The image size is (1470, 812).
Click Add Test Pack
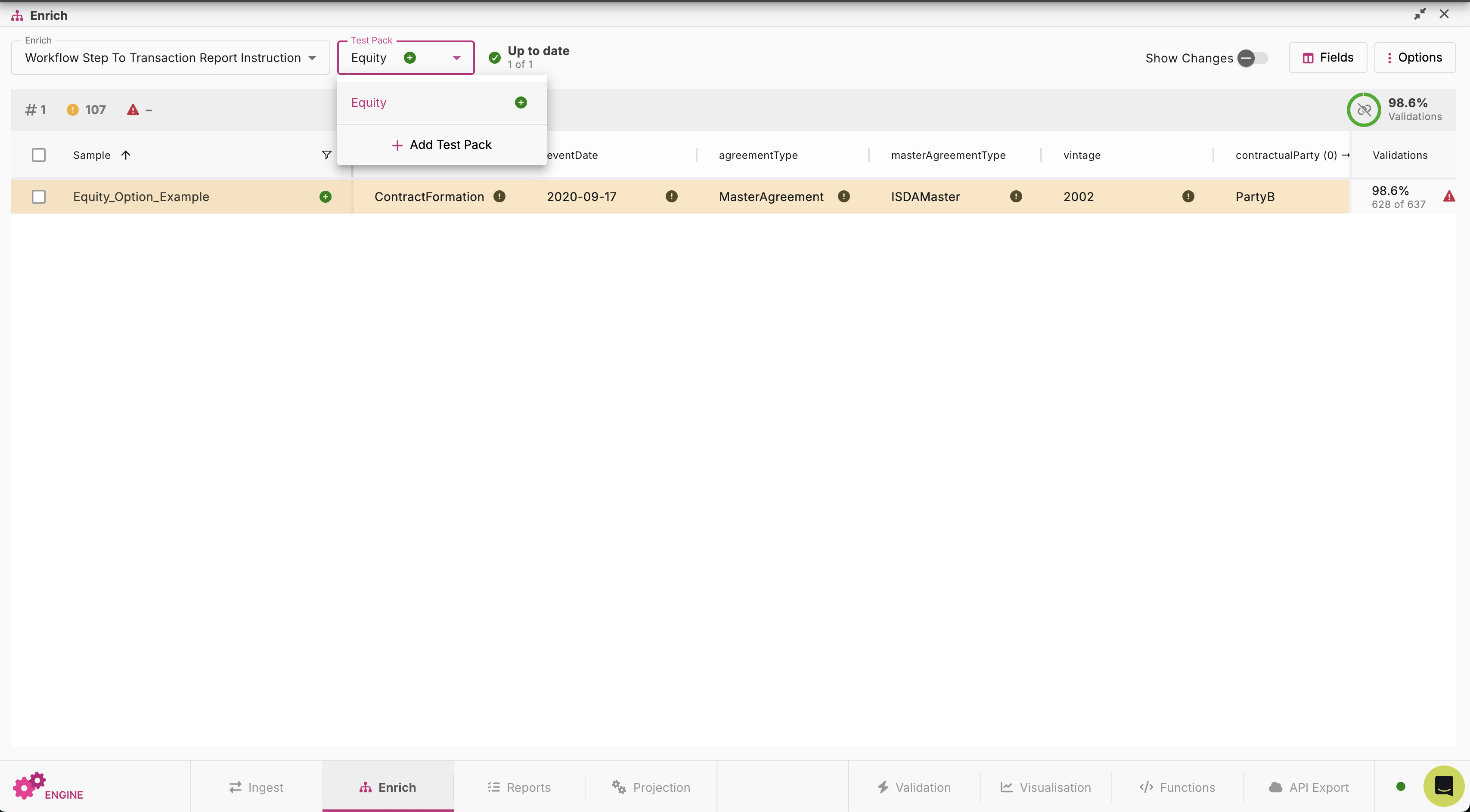tap(442, 145)
